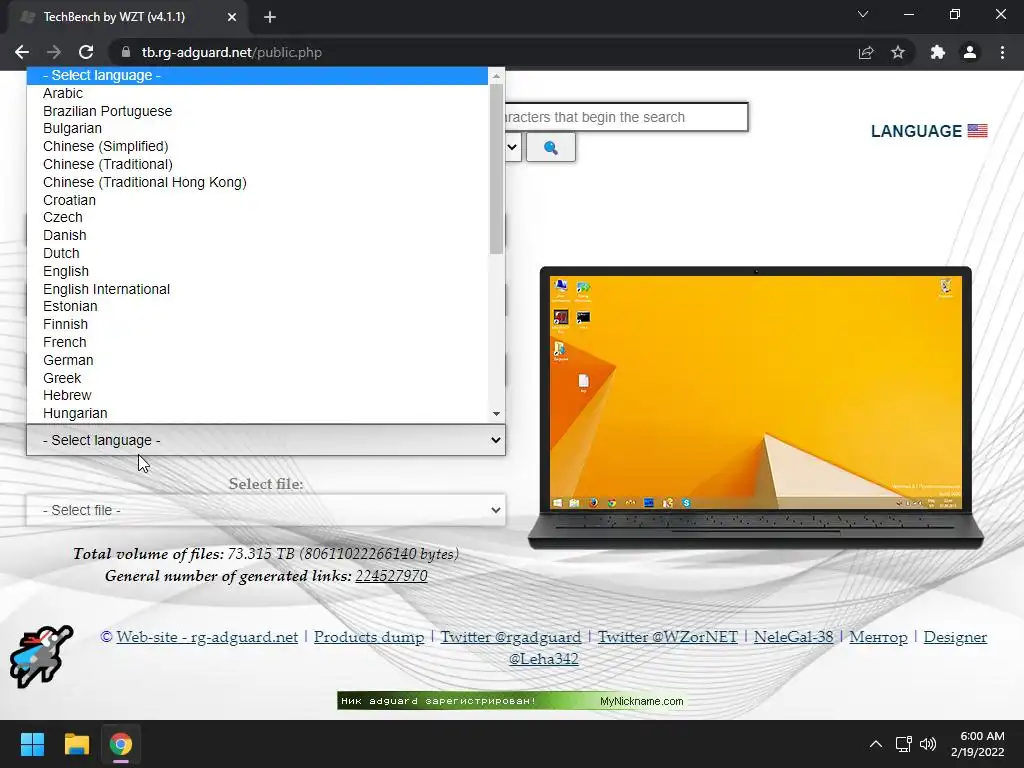Open volume control tray icon
The height and width of the screenshot is (768, 1024).
coord(927,744)
